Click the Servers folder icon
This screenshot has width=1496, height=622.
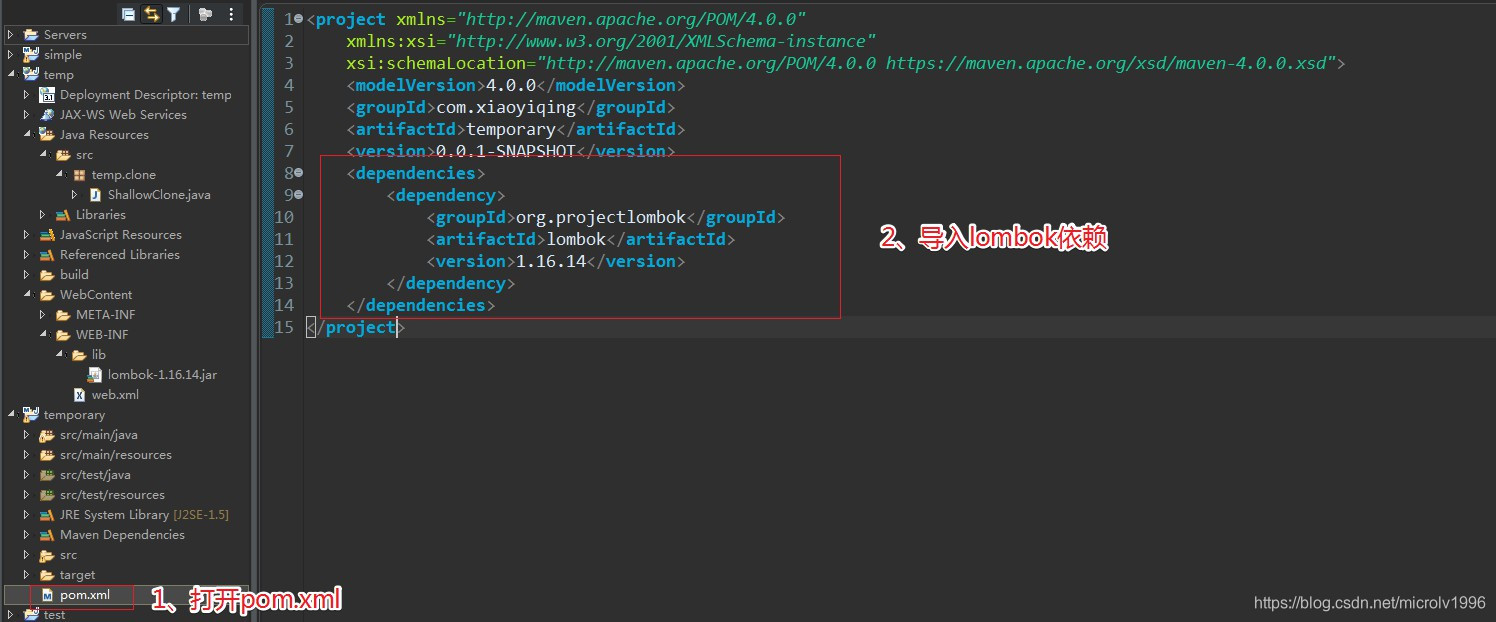point(30,35)
